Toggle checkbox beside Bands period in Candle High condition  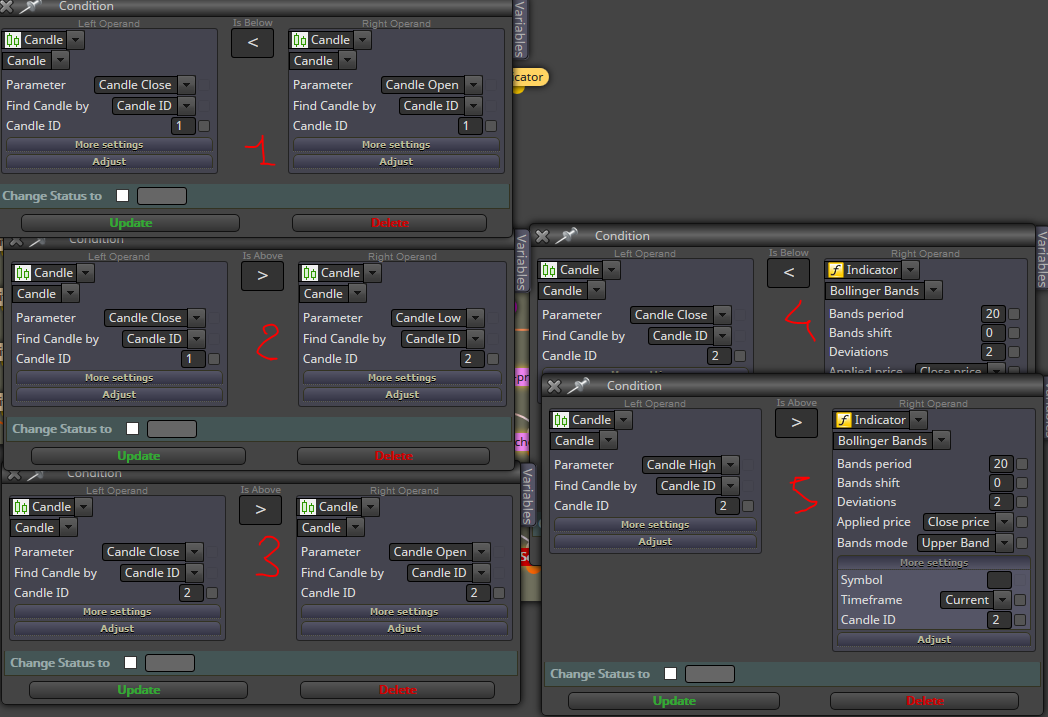coord(1022,464)
